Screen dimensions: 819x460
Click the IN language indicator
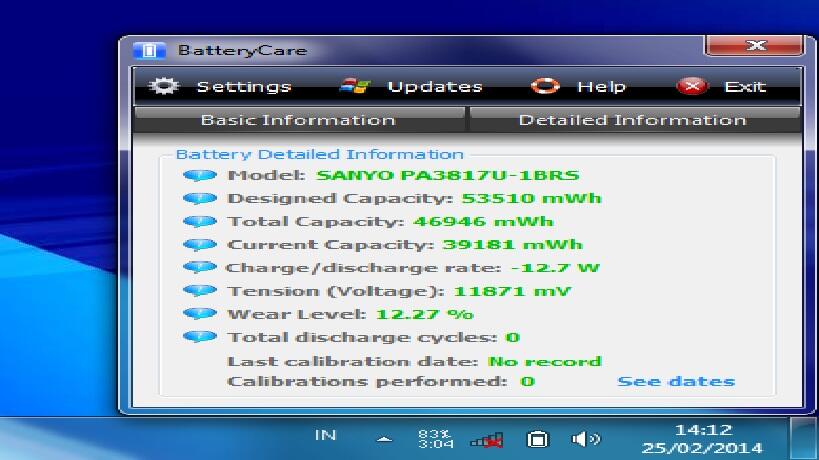click(325, 435)
